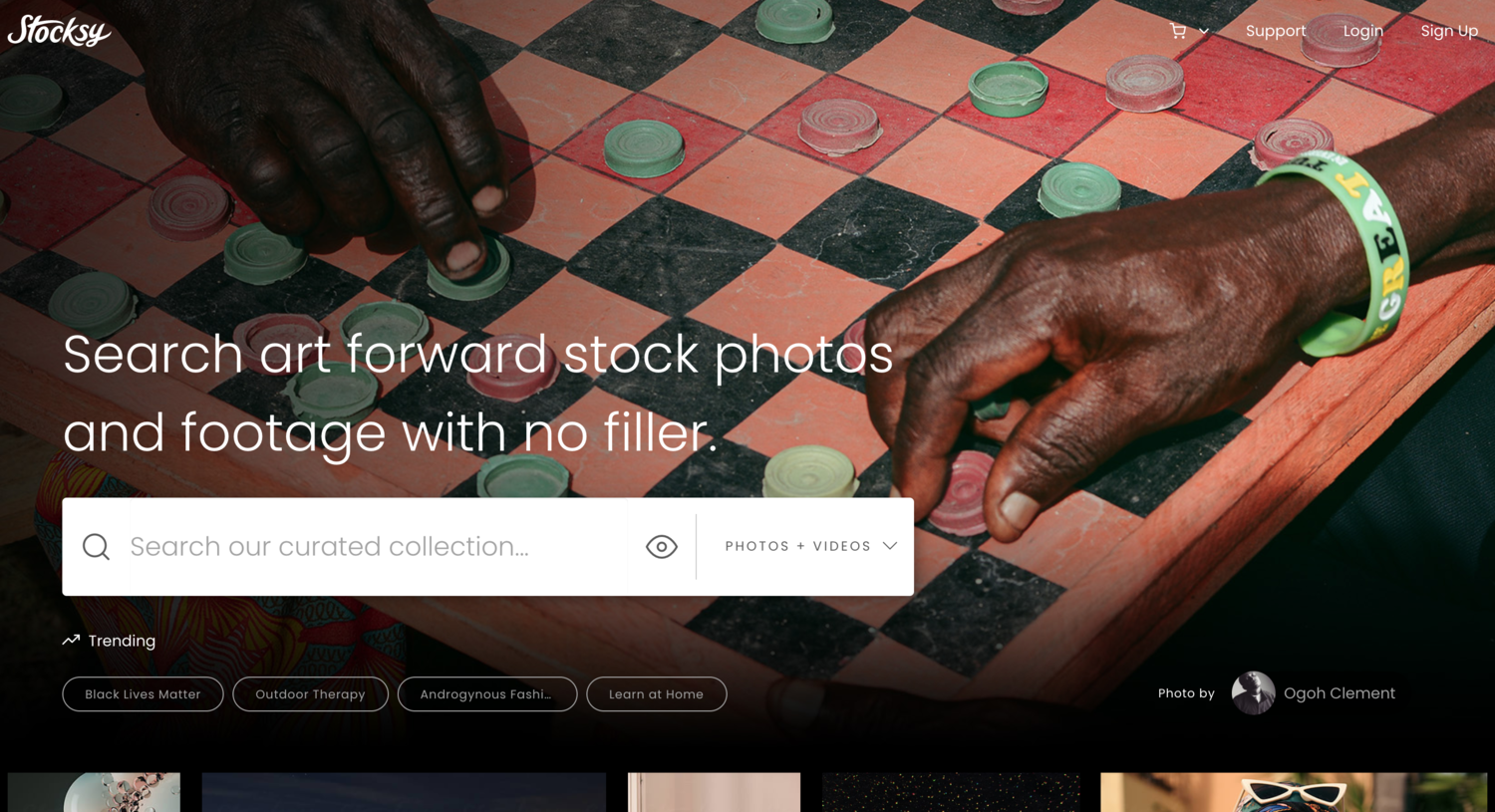Image resolution: width=1495 pixels, height=812 pixels.
Task: Open Ogoh Clement's avatar photo
Action: click(1253, 693)
